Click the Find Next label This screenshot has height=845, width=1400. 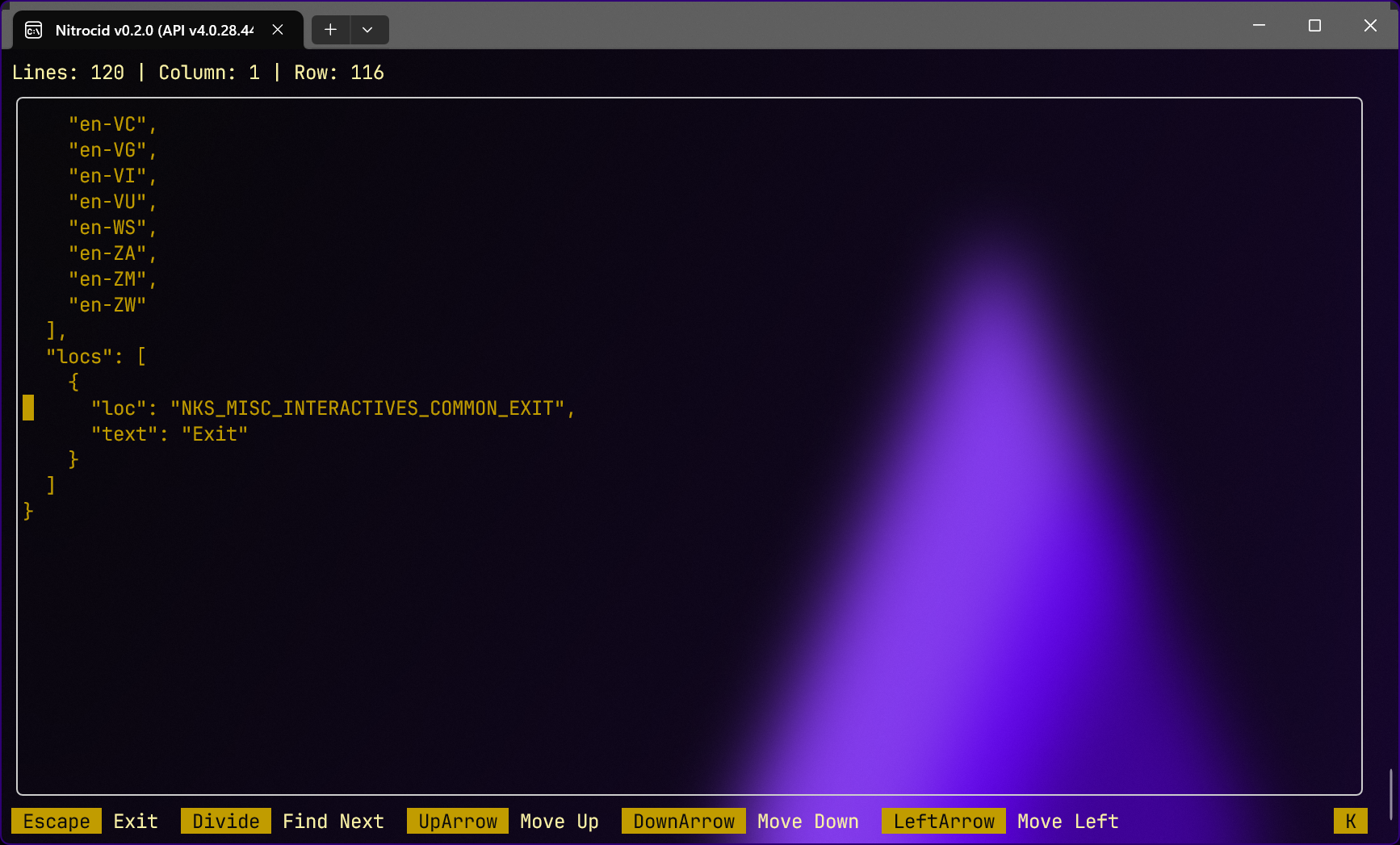click(333, 821)
